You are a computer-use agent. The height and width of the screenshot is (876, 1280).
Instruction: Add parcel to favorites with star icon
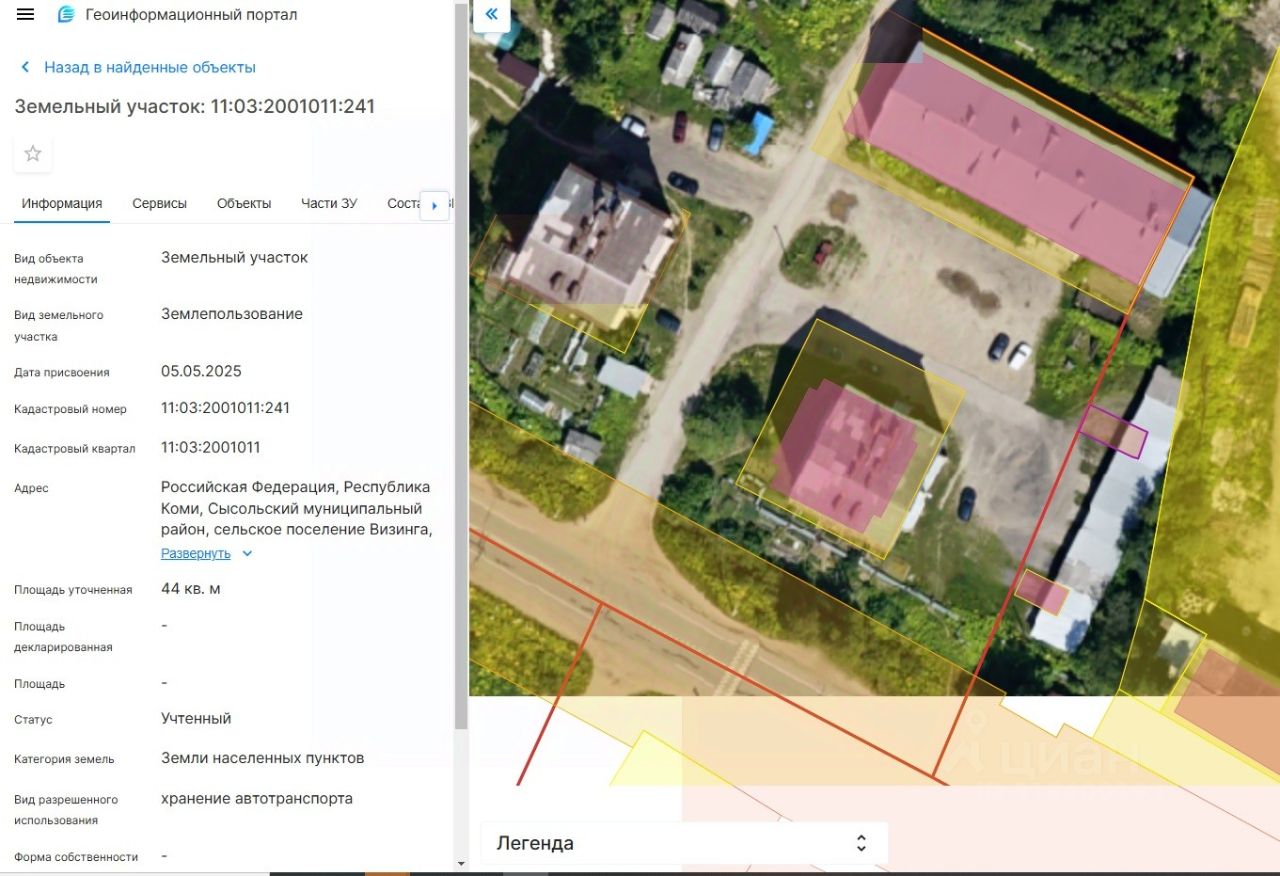(33, 153)
